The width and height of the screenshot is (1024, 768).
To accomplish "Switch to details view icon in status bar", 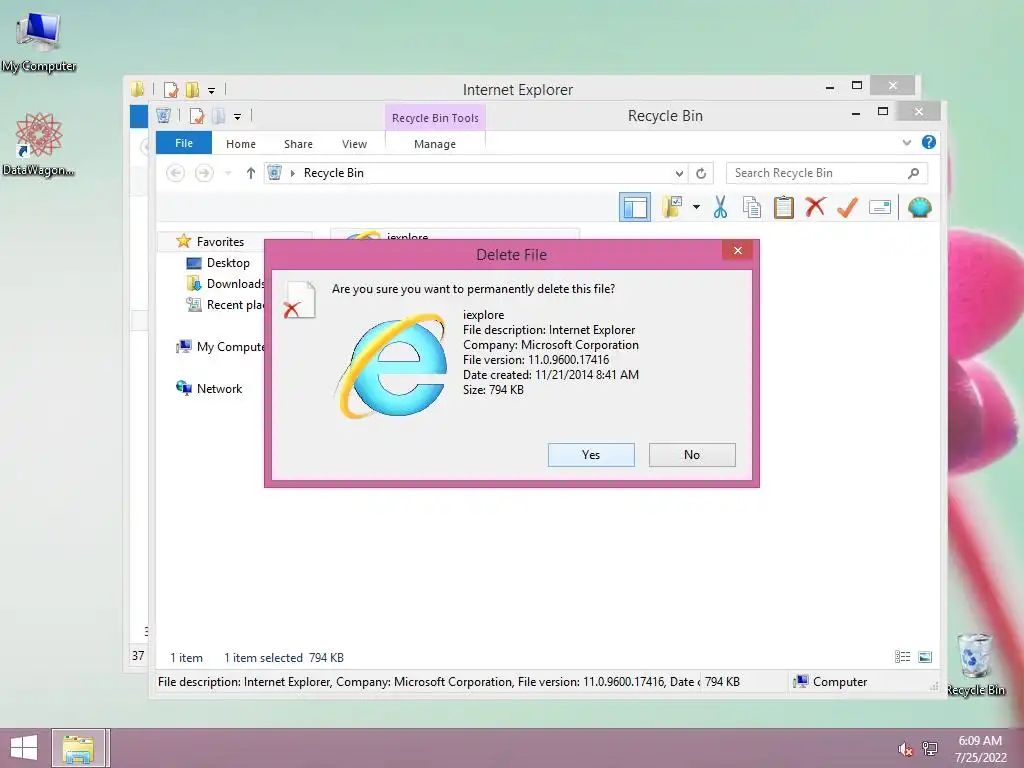I will pyautogui.click(x=903, y=657).
